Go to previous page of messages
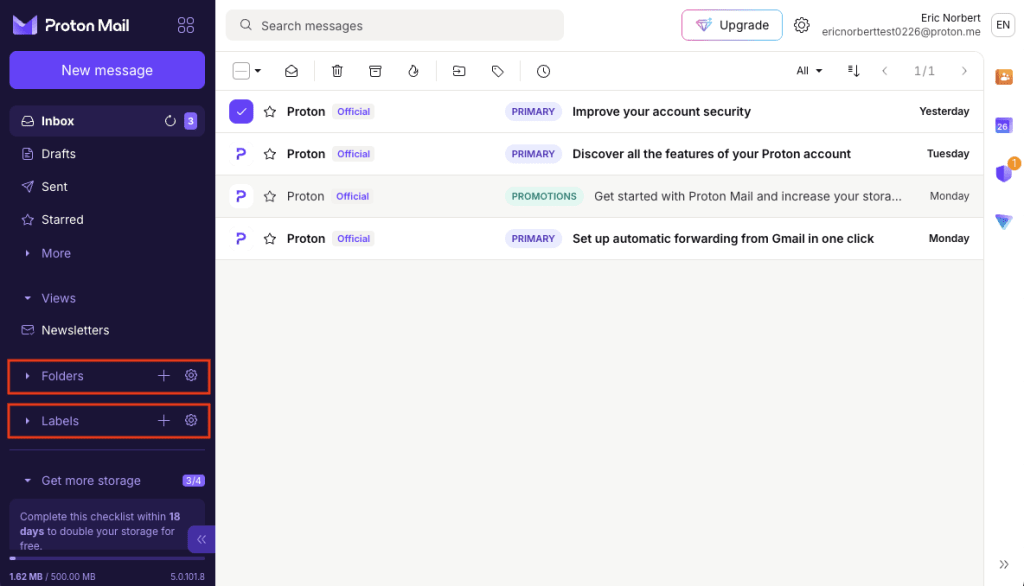The width and height of the screenshot is (1024, 586). 885,71
